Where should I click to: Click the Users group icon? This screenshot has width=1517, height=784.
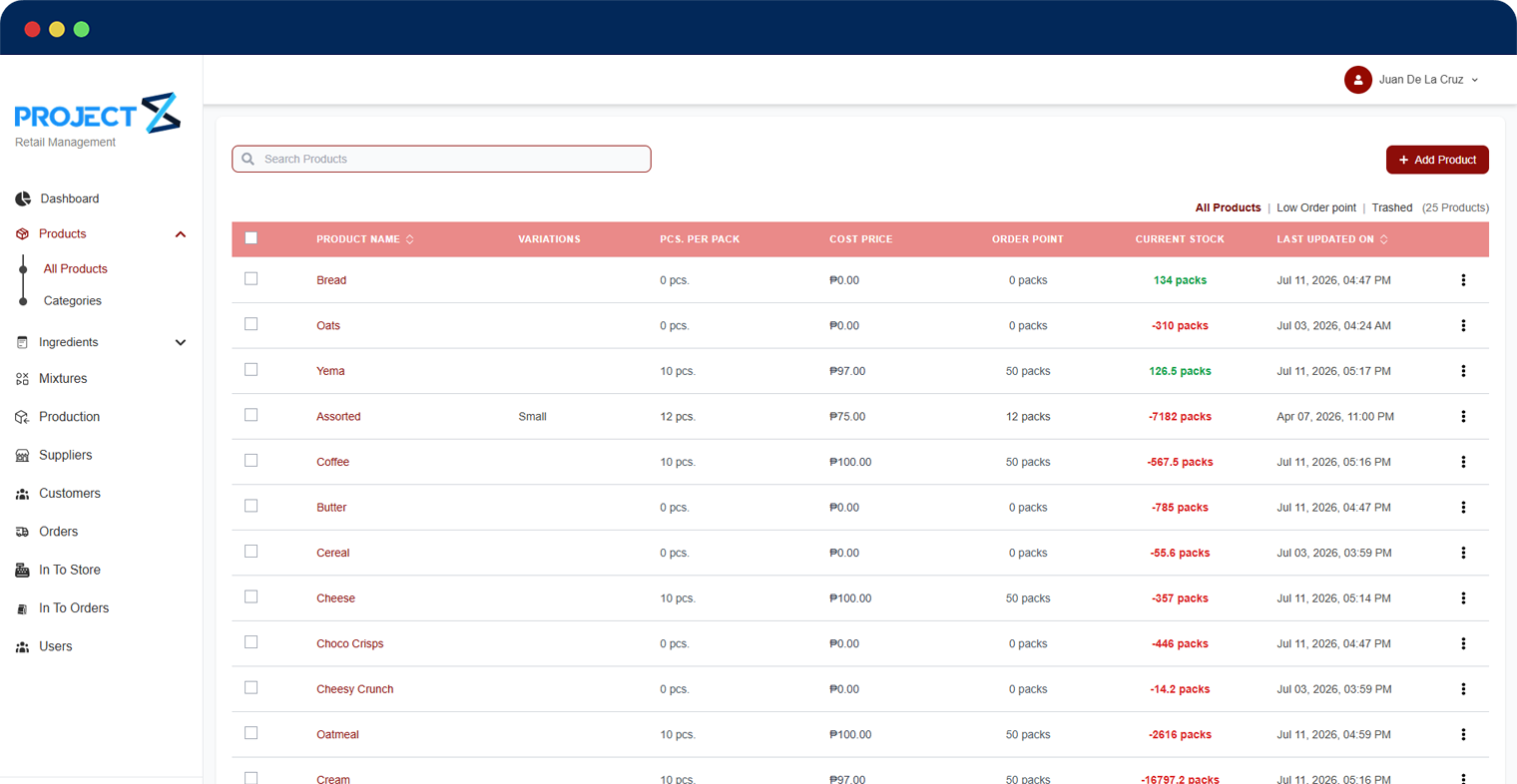(22, 647)
